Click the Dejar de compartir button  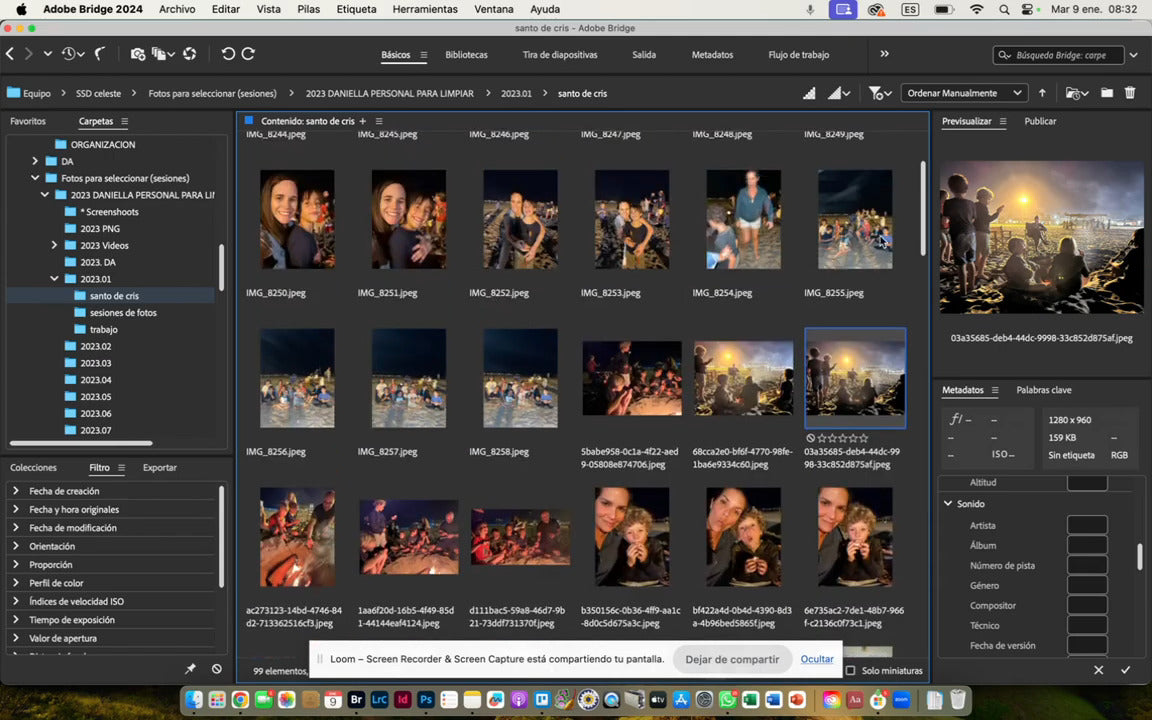coord(732,659)
